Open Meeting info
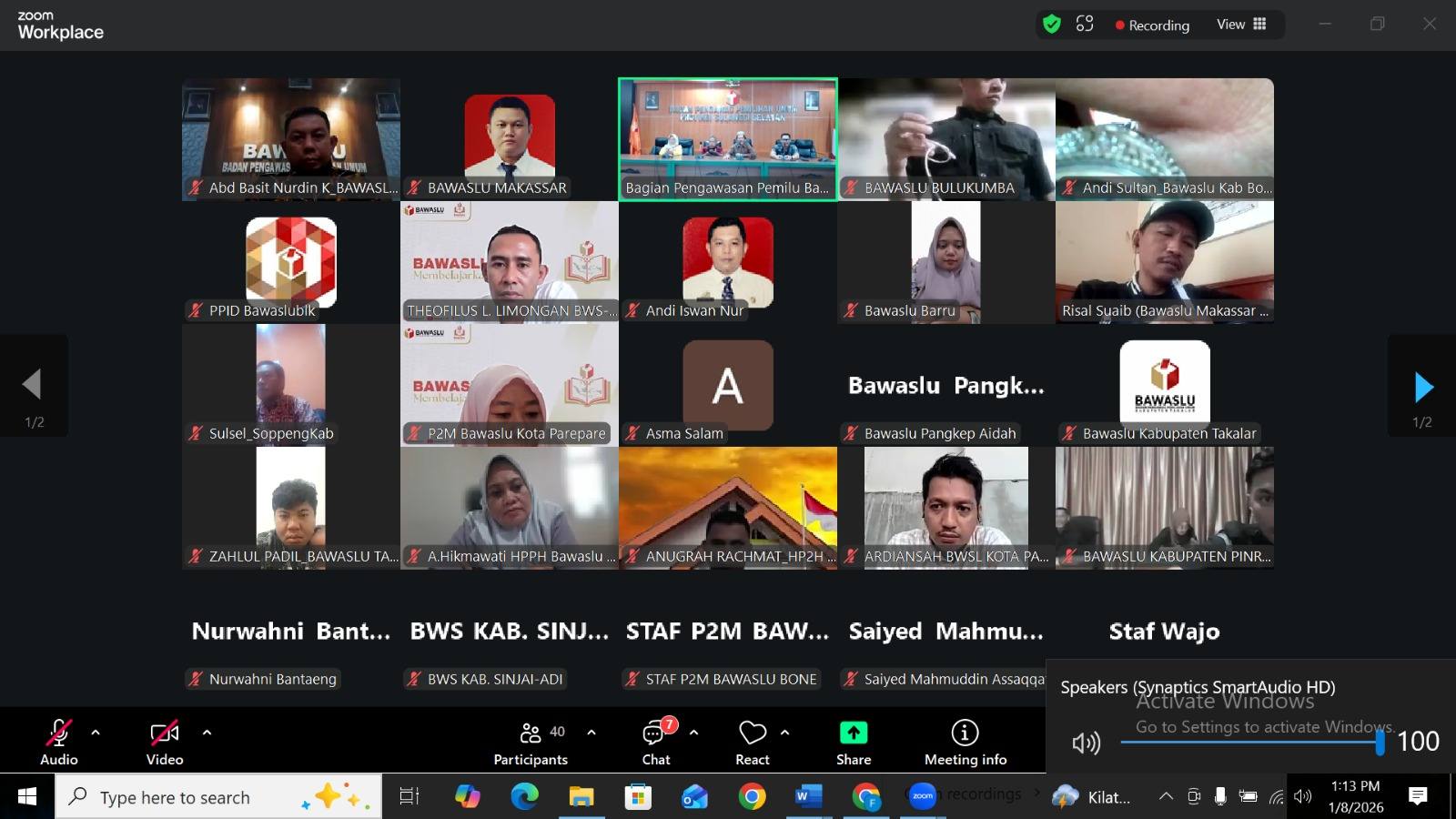Screen dimensions: 1456x819 point(966,742)
